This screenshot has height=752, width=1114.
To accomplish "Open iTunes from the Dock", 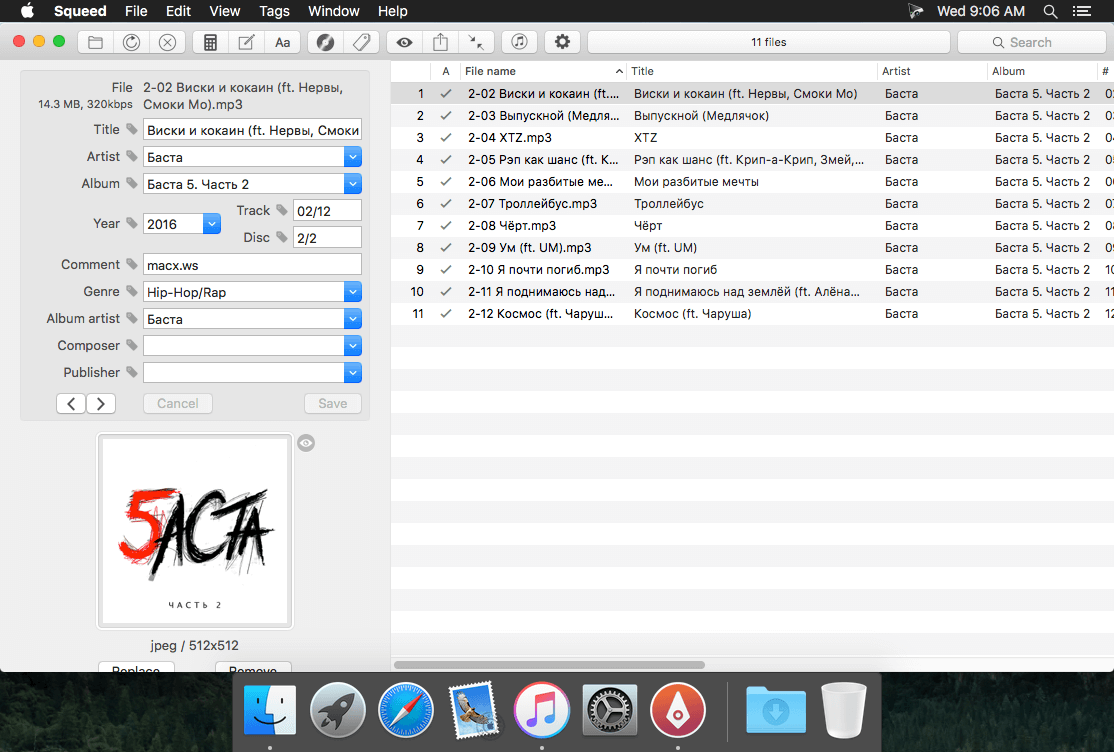I will point(541,709).
